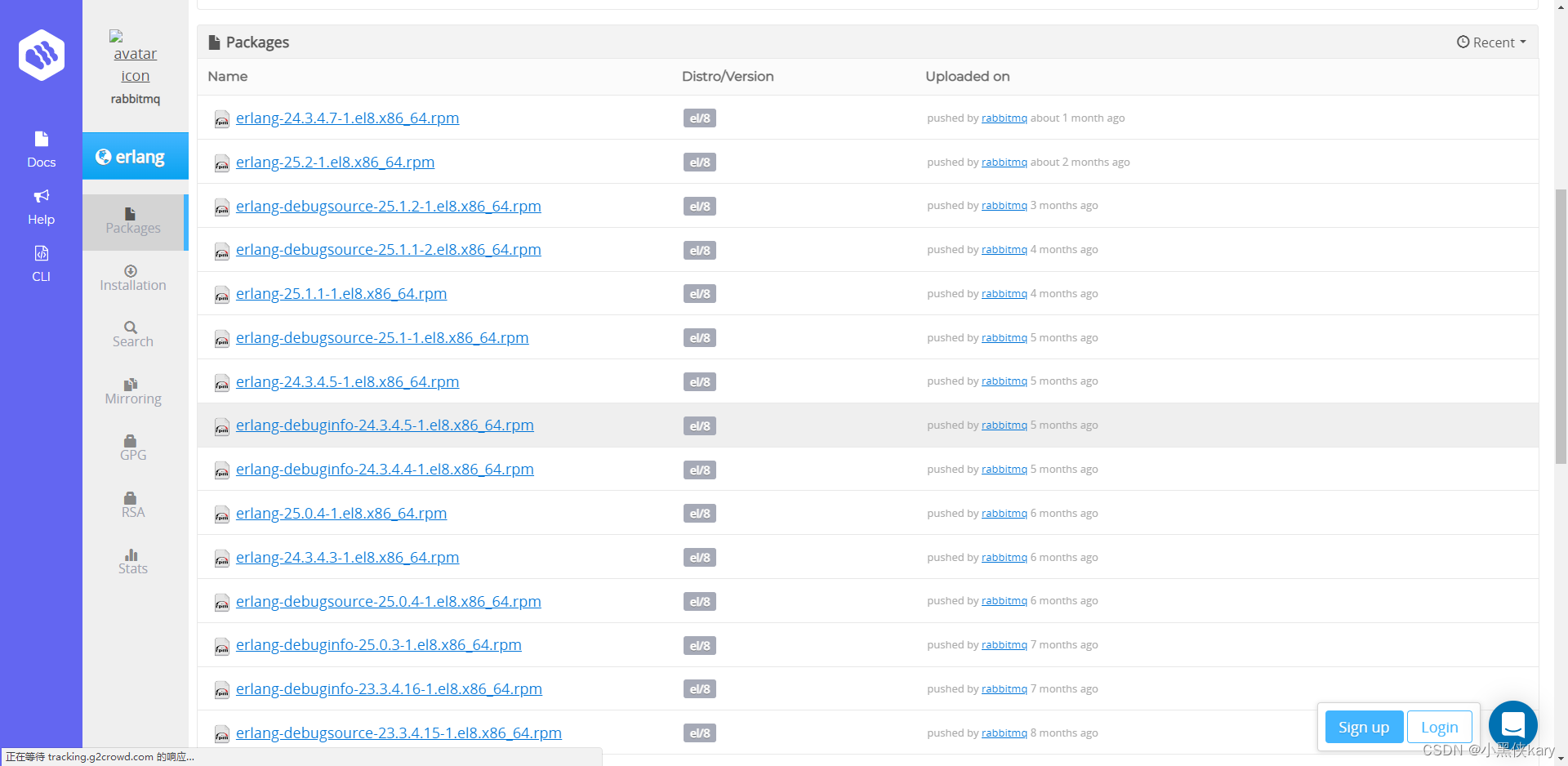
Task: Open Installation in the sidebar
Action: pyautogui.click(x=133, y=278)
